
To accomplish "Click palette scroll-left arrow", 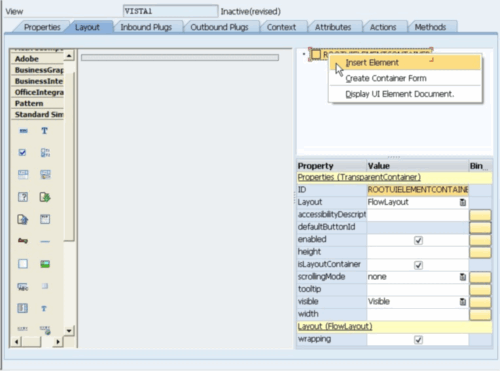I will [16, 342].
